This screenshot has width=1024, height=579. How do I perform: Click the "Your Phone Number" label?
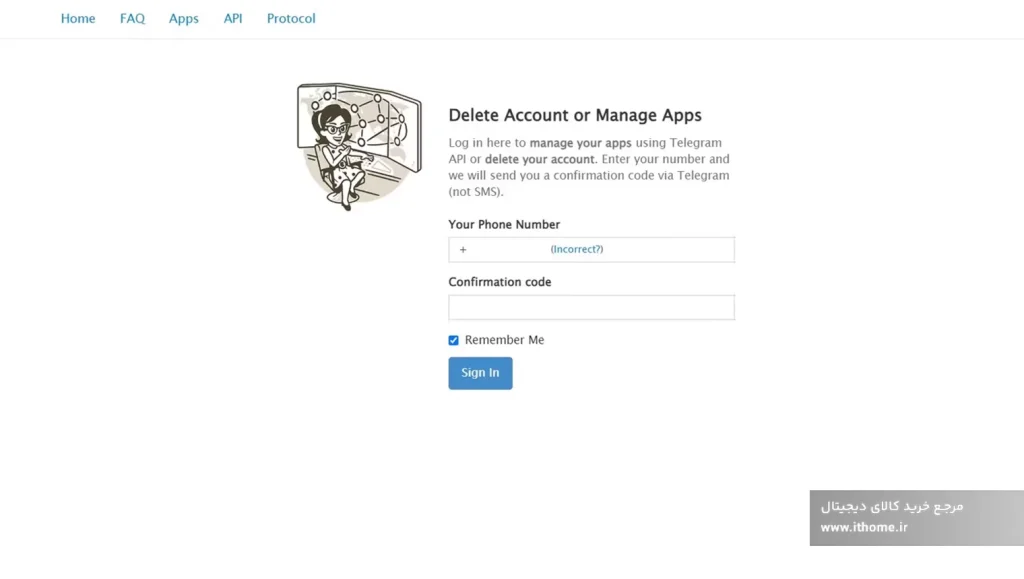pos(504,225)
